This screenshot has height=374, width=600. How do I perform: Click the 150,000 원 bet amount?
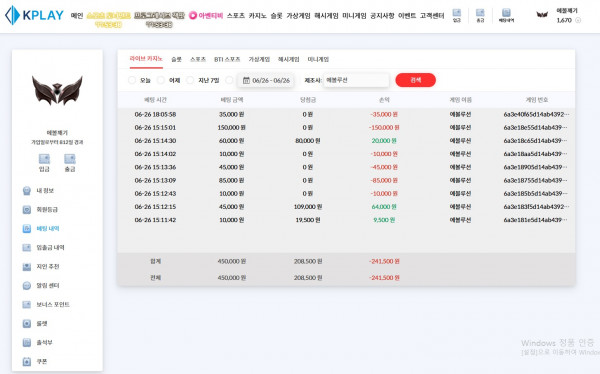click(x=232, y=127)
